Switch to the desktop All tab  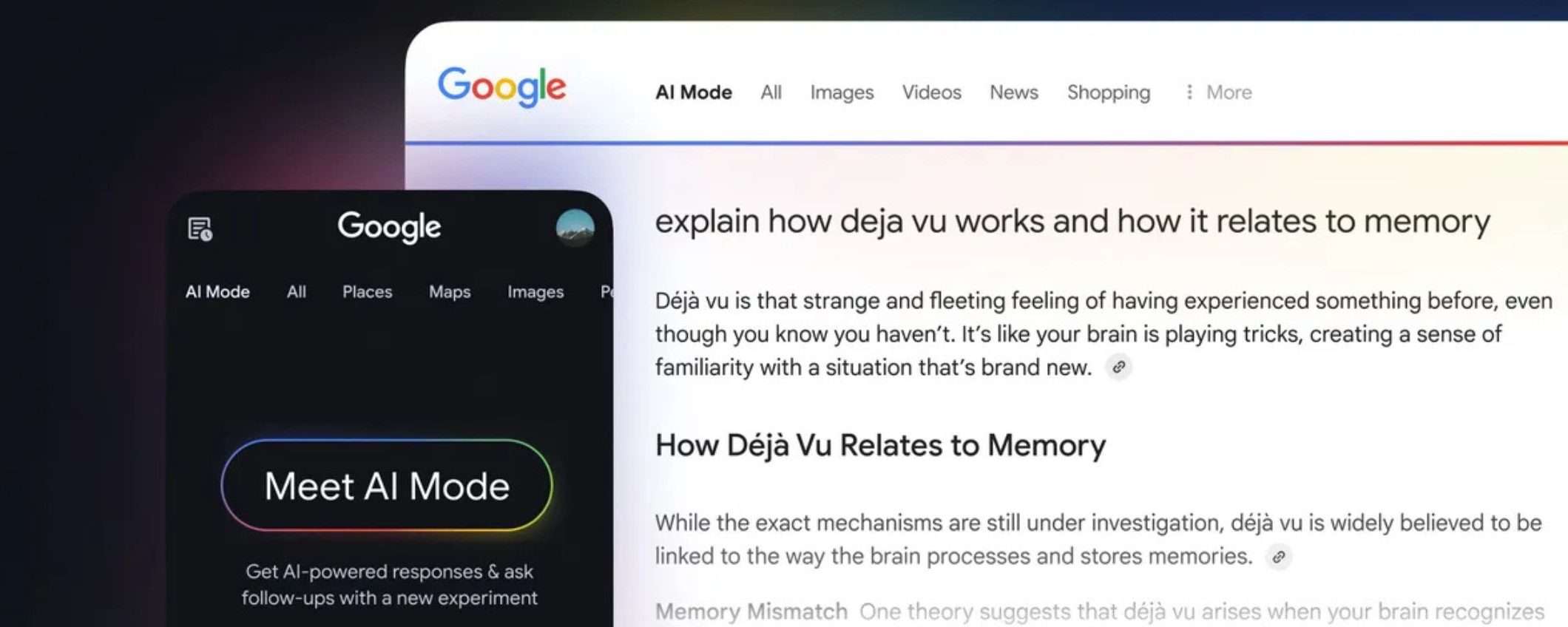point(771,92)
